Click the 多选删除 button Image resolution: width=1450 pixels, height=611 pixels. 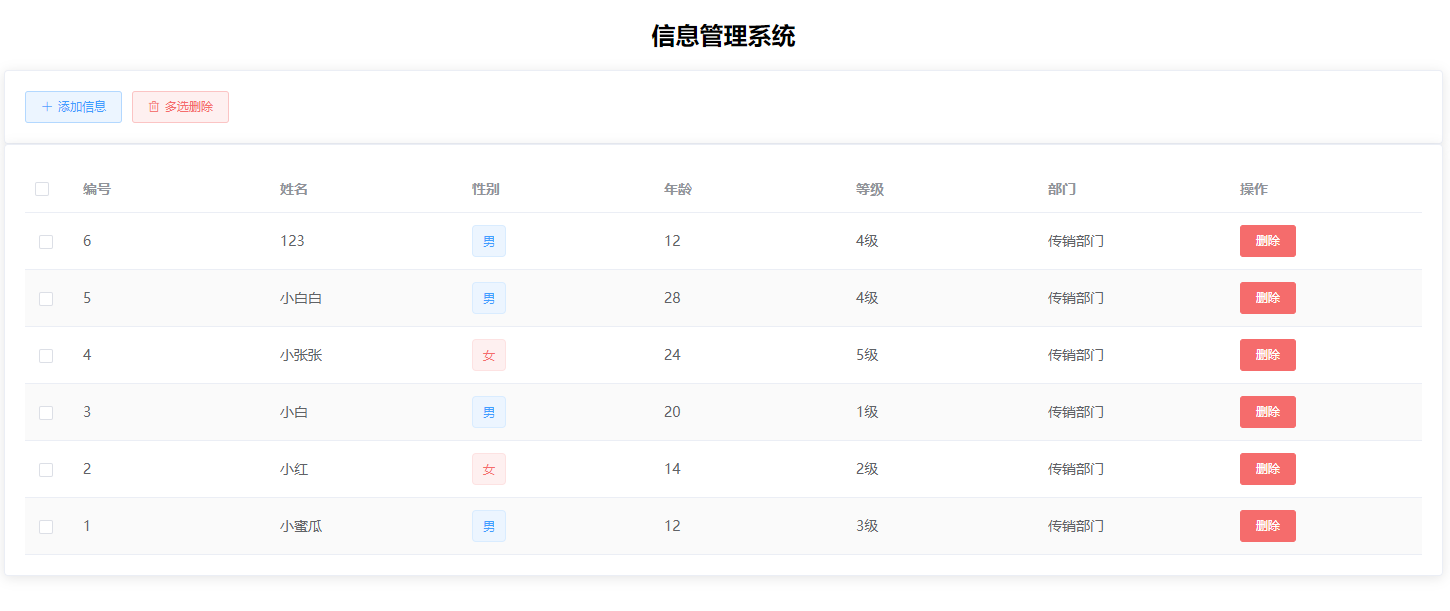click(x=180, y=106)
